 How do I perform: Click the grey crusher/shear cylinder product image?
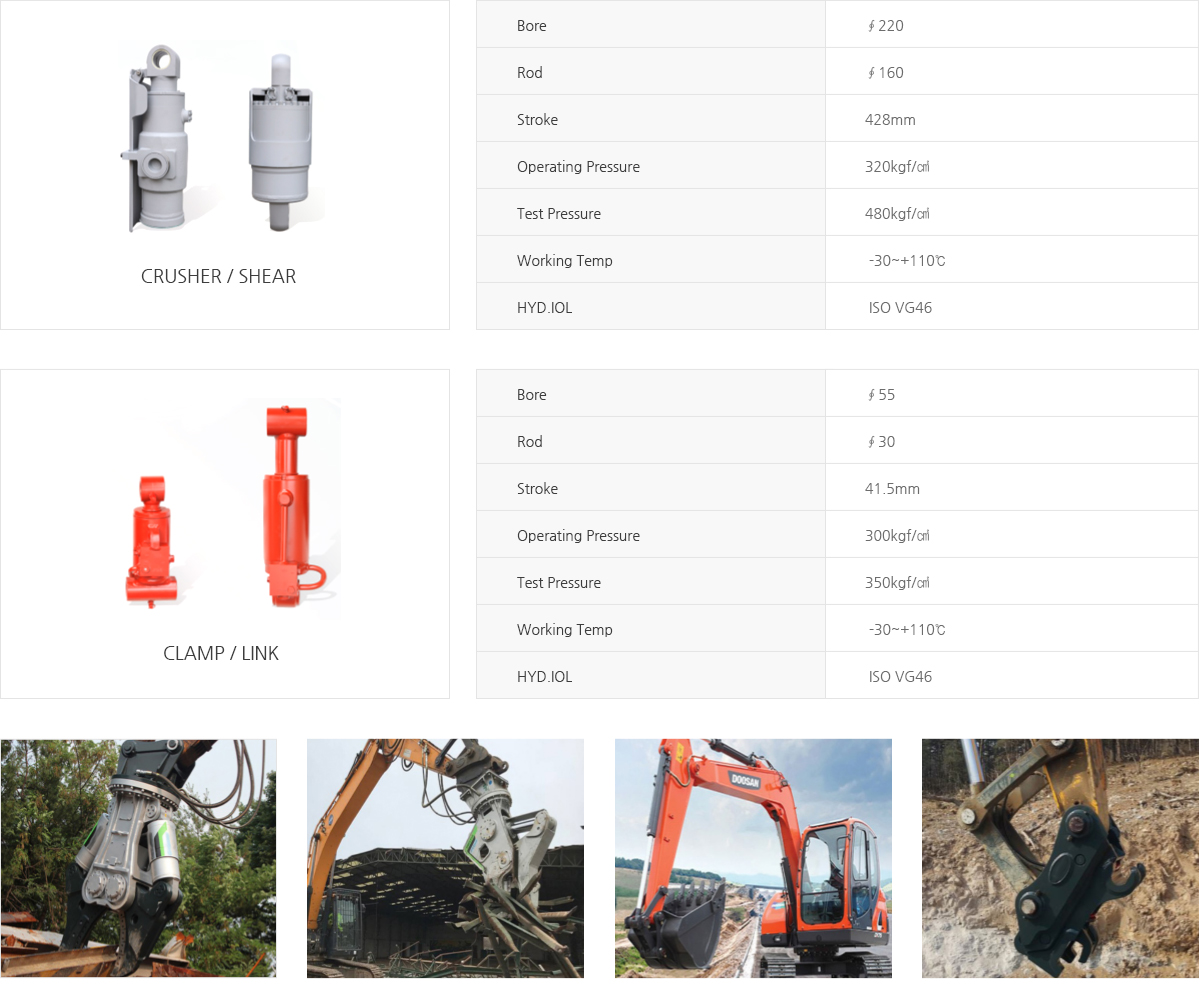point(222,138)
